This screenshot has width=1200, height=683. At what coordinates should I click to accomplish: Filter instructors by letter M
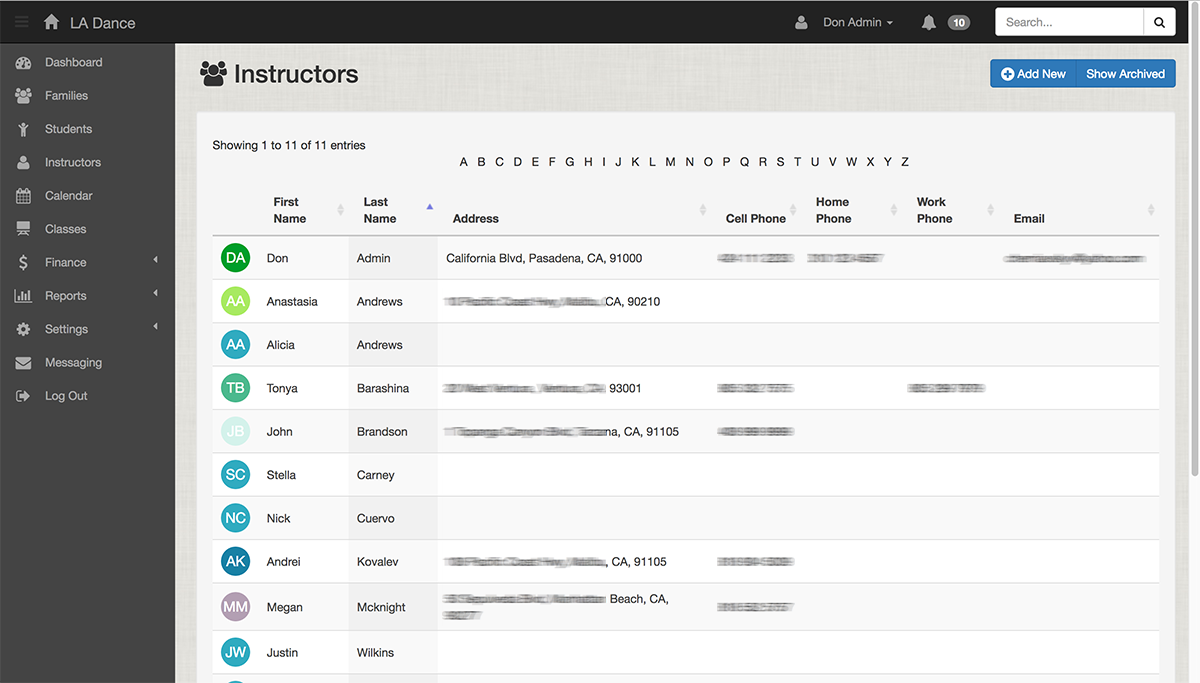pyautogui.click(x=670, y=162)
